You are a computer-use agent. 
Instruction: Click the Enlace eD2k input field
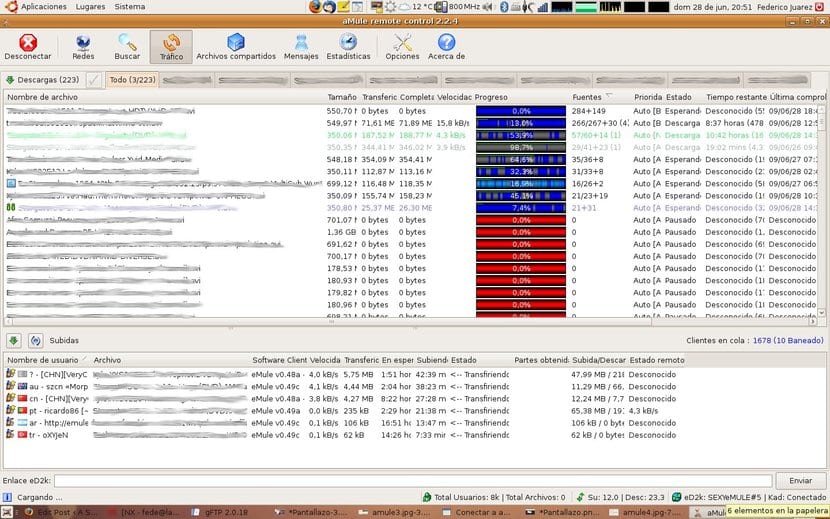click(413, 481)
